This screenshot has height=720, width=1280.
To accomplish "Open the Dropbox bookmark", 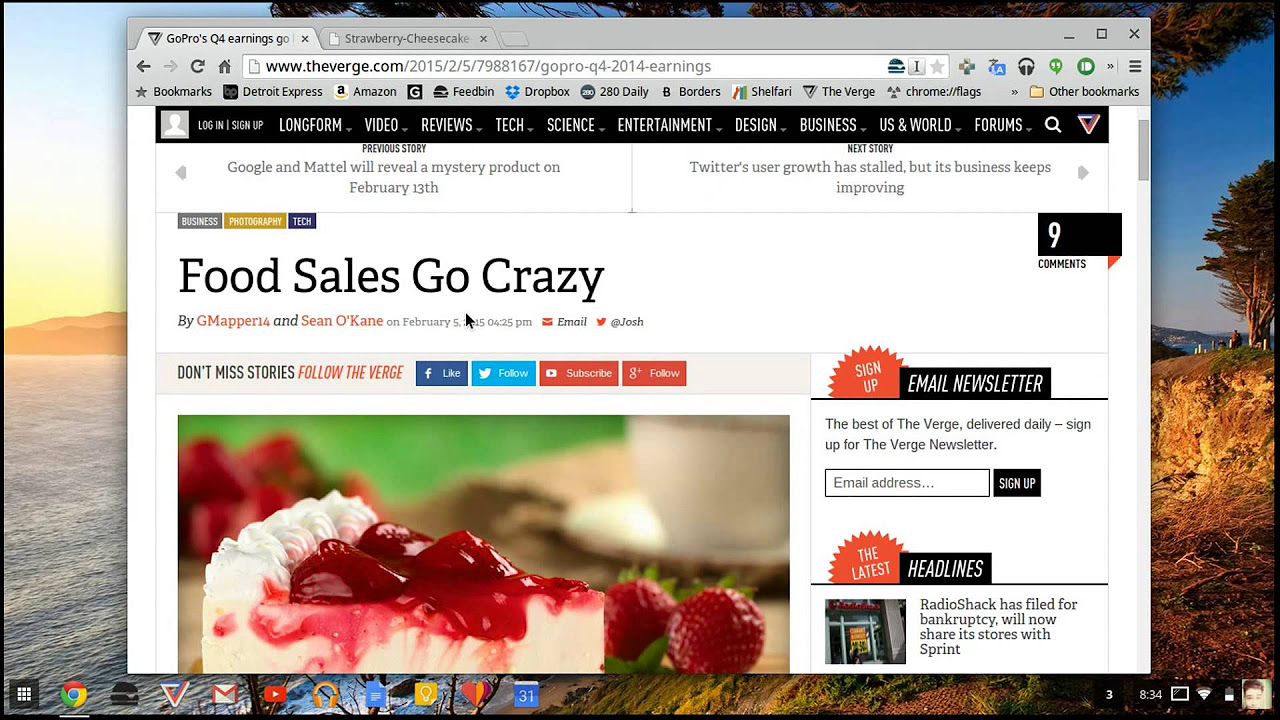I will coord(537,92).
